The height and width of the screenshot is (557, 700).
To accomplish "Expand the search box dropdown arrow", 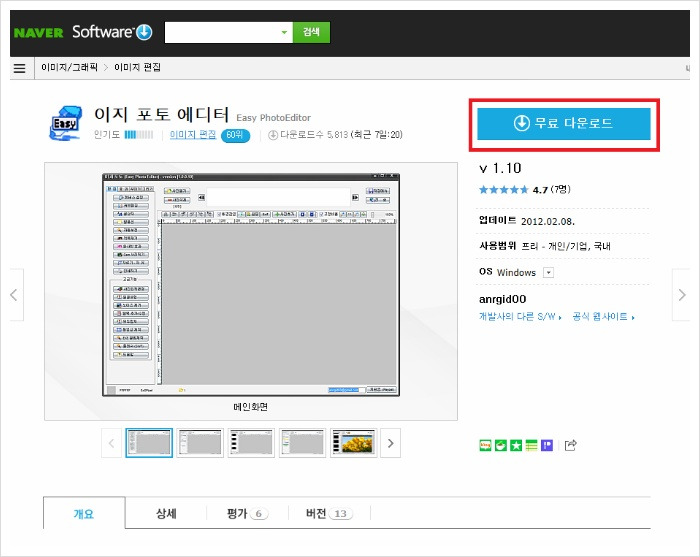I will [x=284, y=32].
